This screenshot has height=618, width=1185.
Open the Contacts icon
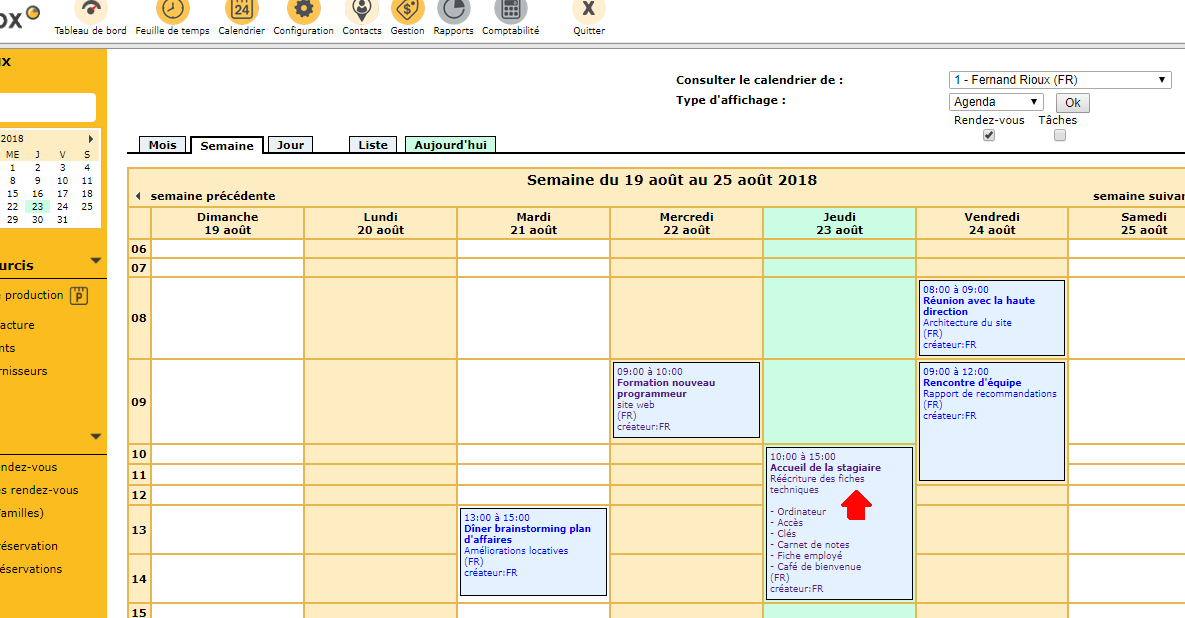(361, 11)
